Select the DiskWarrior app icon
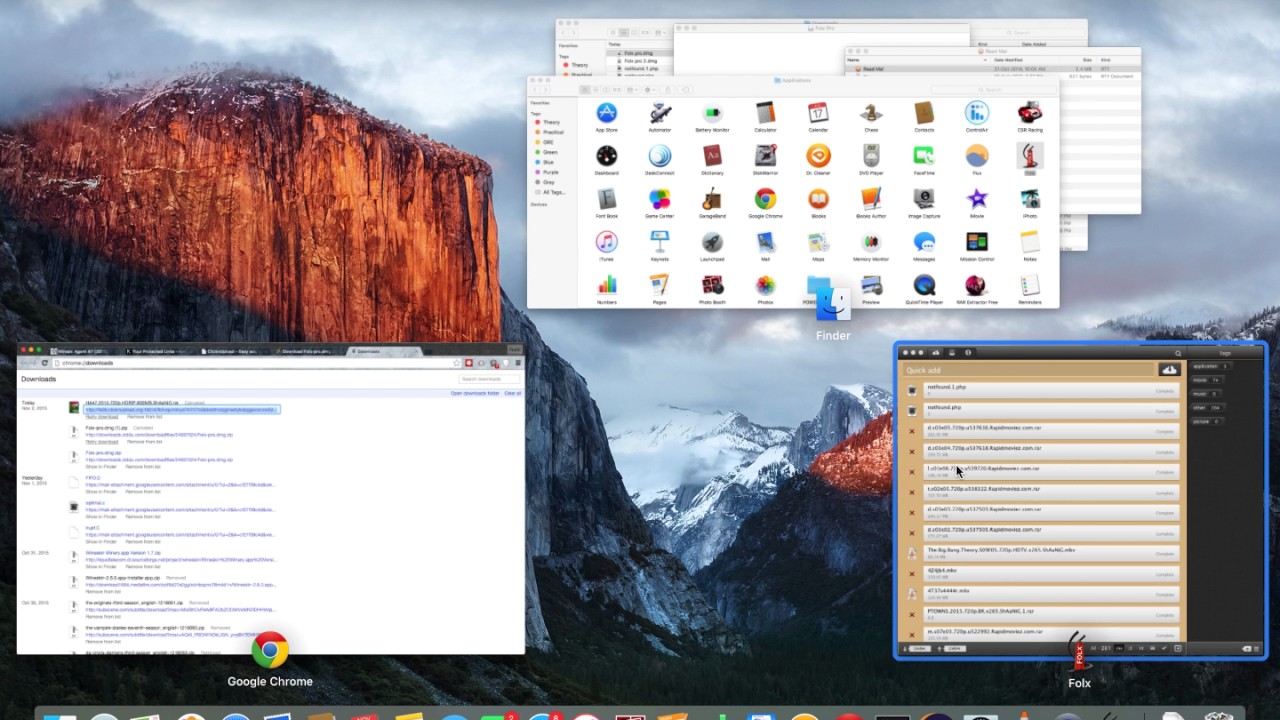 click(765, 156)
